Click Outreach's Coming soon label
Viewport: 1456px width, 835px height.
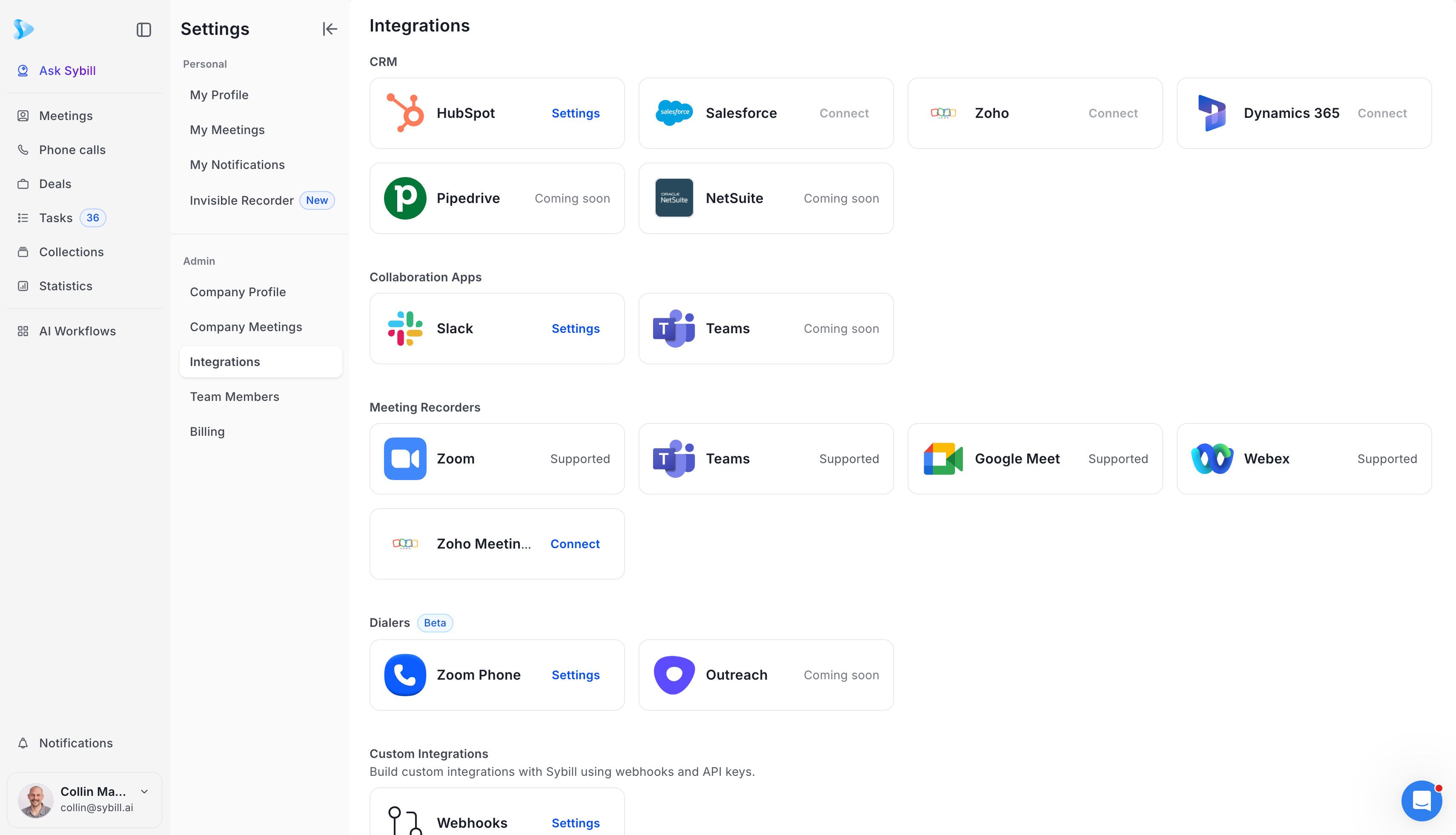coord(841,675)
